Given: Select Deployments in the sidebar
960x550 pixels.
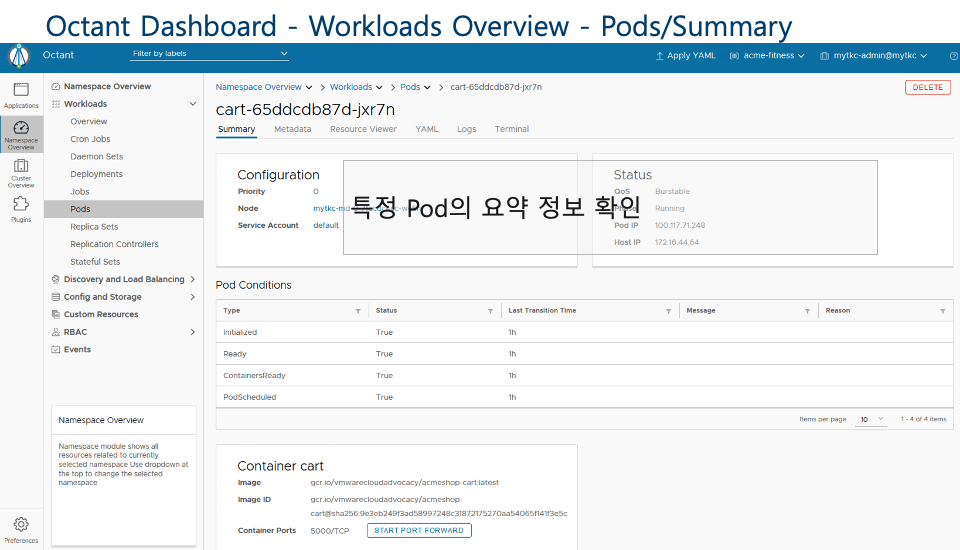Looking at the screenshot, I should tap(96, 174).
